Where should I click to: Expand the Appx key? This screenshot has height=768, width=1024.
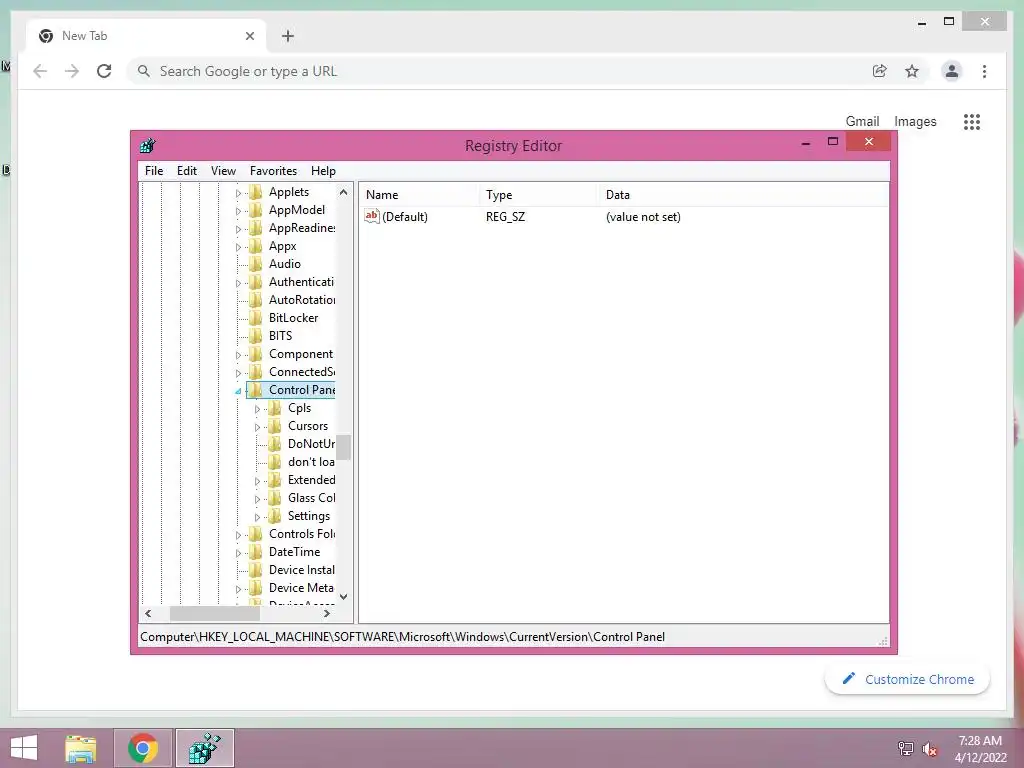coord(238,247)
